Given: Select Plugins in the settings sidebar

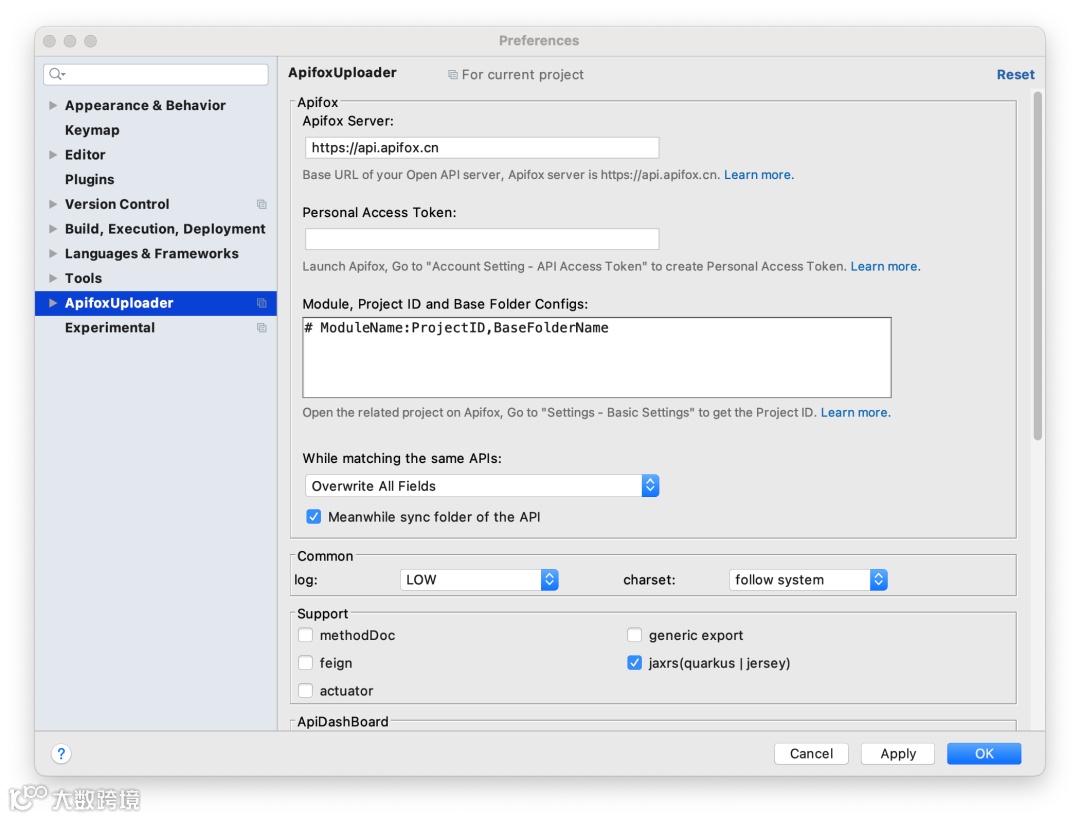Looking at the screenshot, I should (x=90, y=180).
